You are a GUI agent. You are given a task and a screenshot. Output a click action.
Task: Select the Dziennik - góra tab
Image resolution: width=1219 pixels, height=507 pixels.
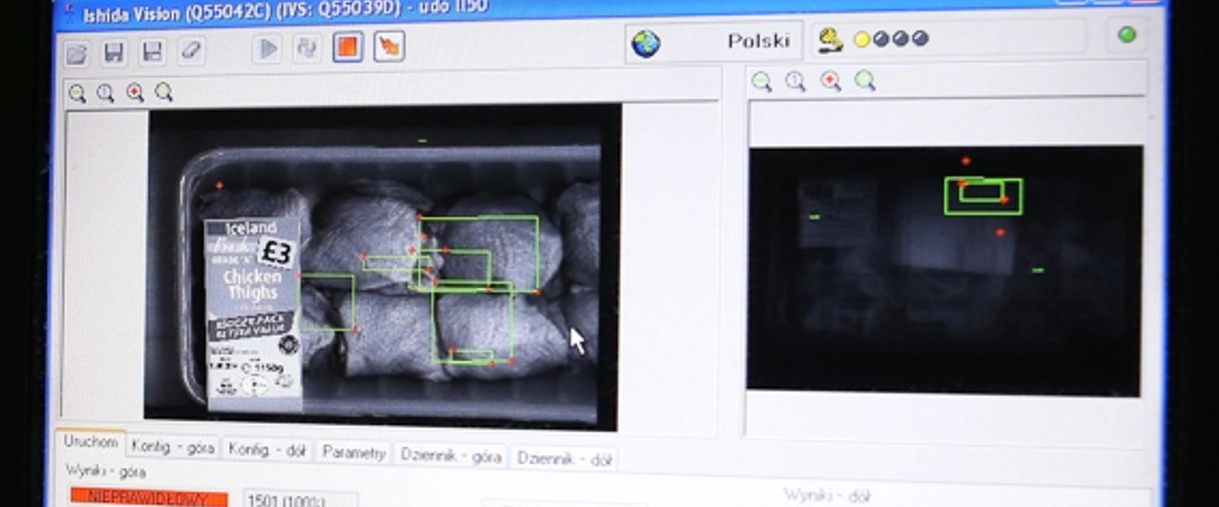pos(451,456)
